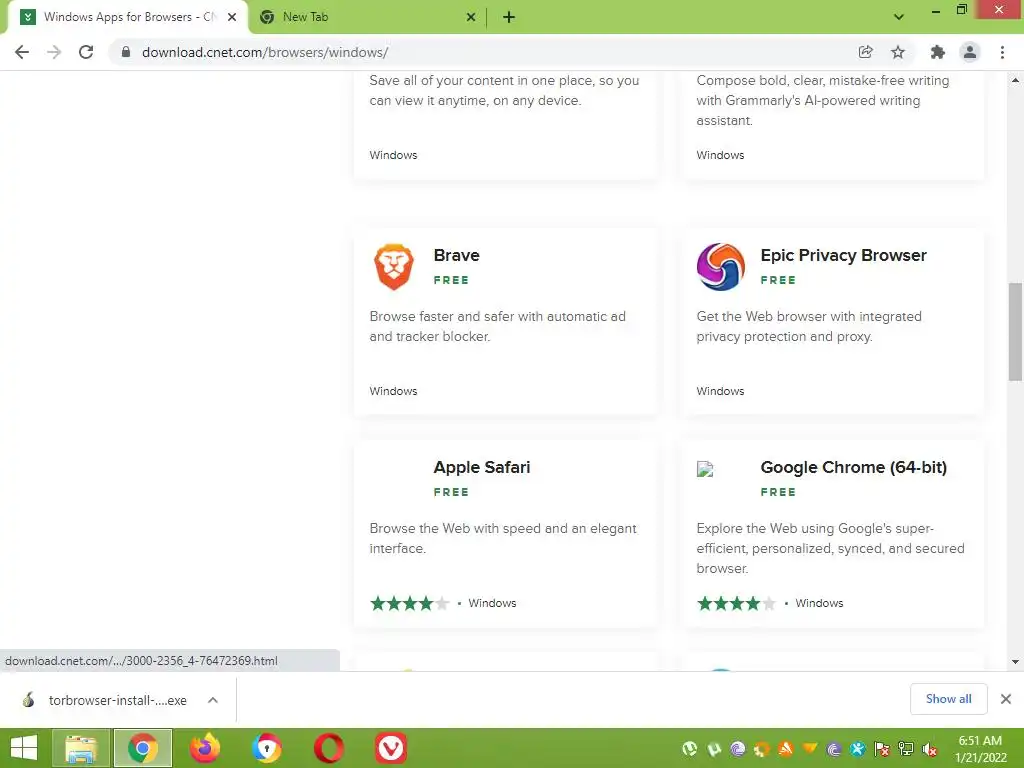1024x768 pixels.
Task: Launch Opera from the taskbar
Action: (329, 748)
